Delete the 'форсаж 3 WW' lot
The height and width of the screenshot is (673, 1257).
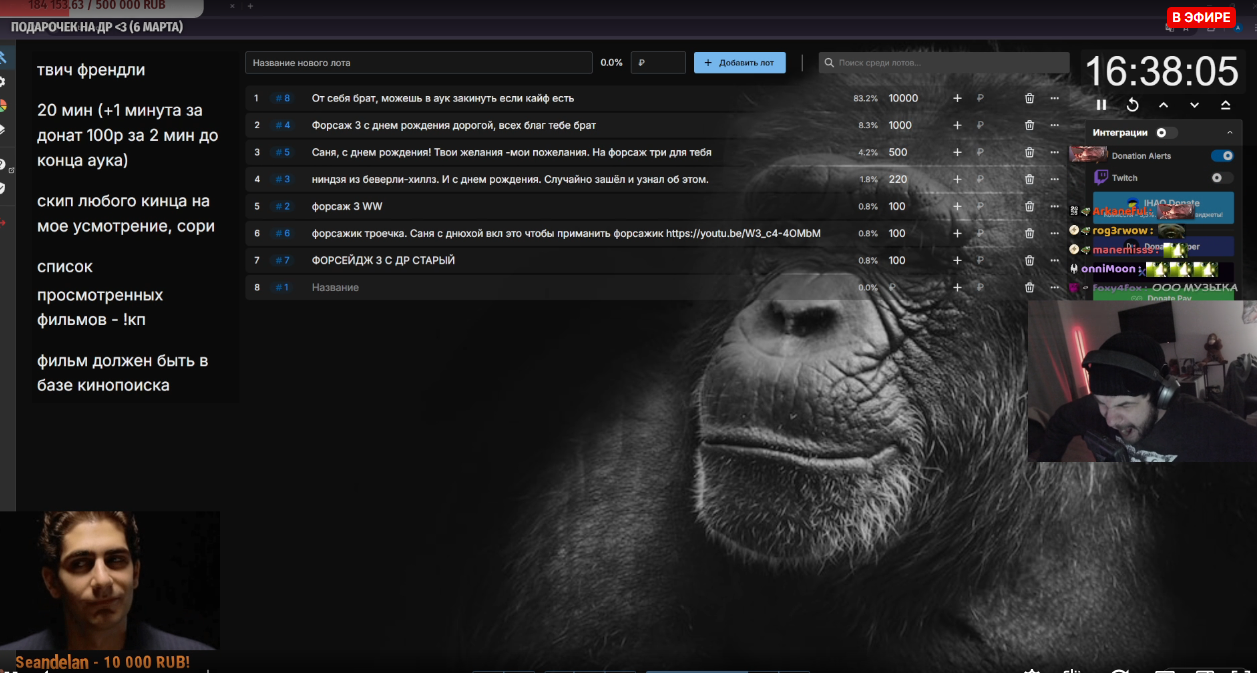[x=1030, y=206]
